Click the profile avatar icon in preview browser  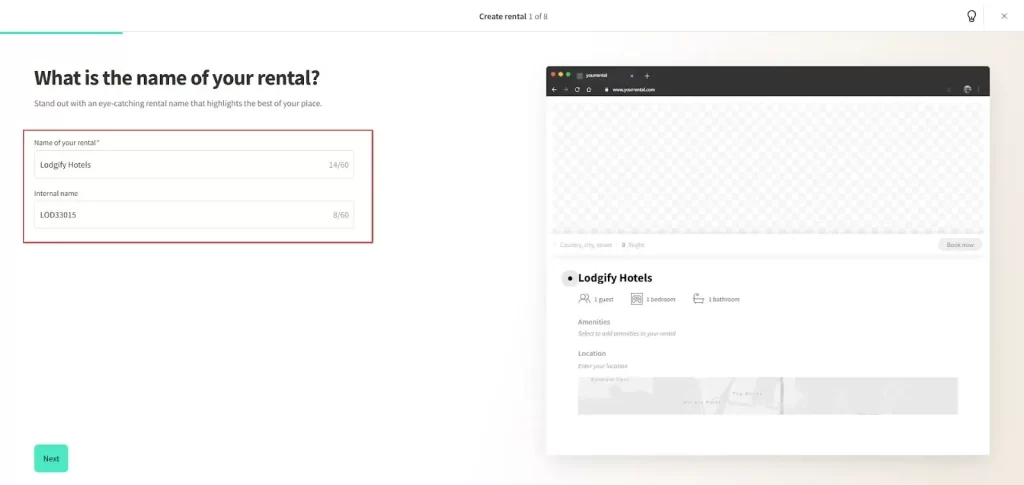967,89
